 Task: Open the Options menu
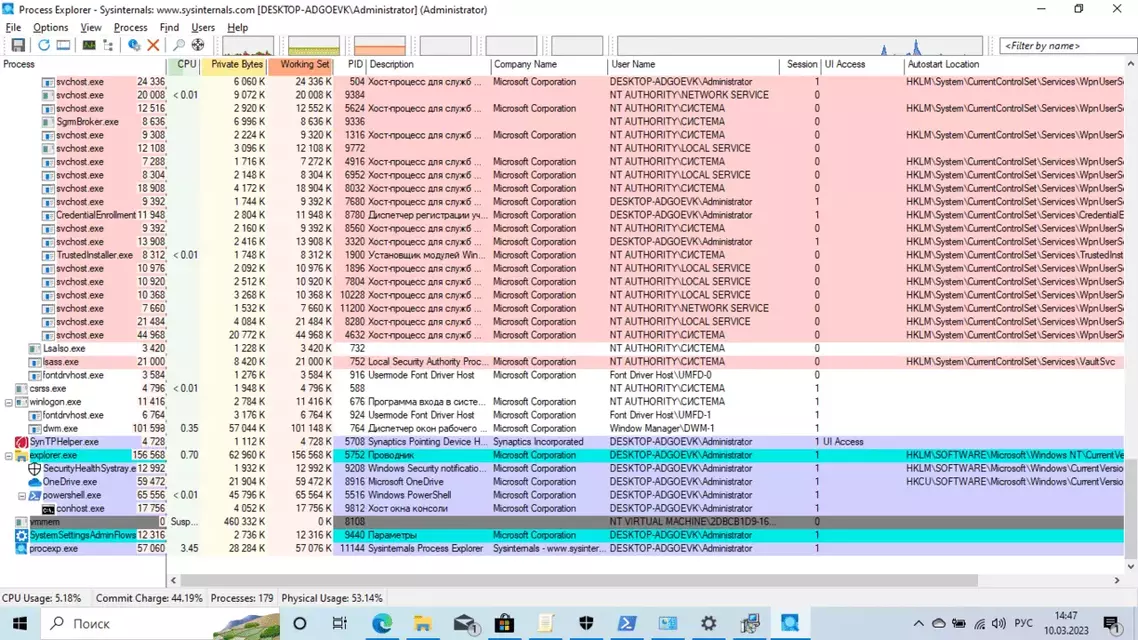(x=50, y=28)
